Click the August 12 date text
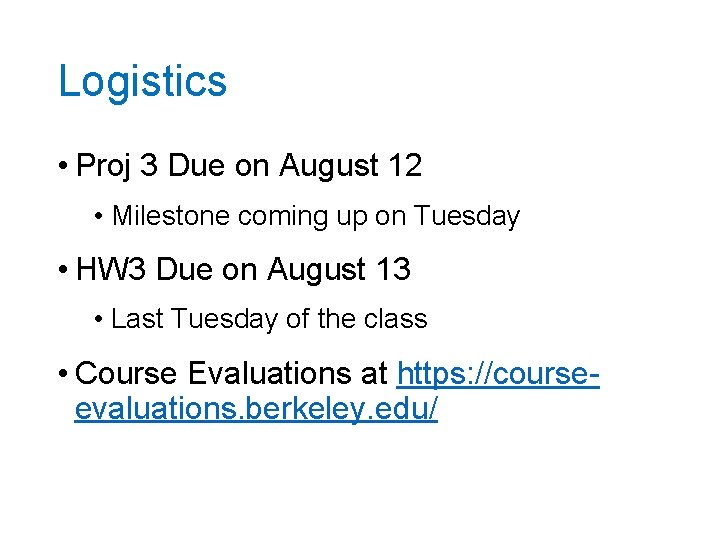This screenshot has width=720, height=540. tap(350, 165)
